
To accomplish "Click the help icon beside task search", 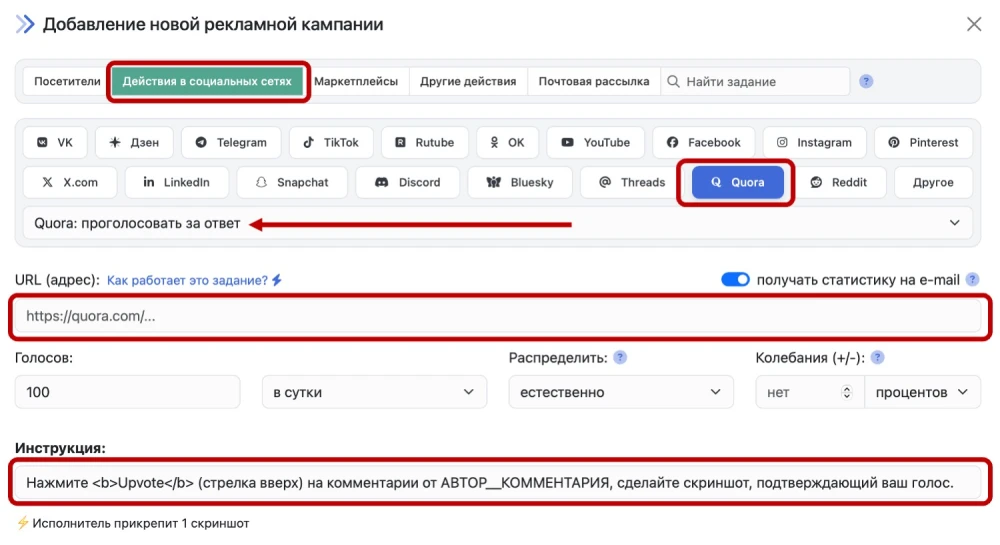I will click(x=866, y=82).
